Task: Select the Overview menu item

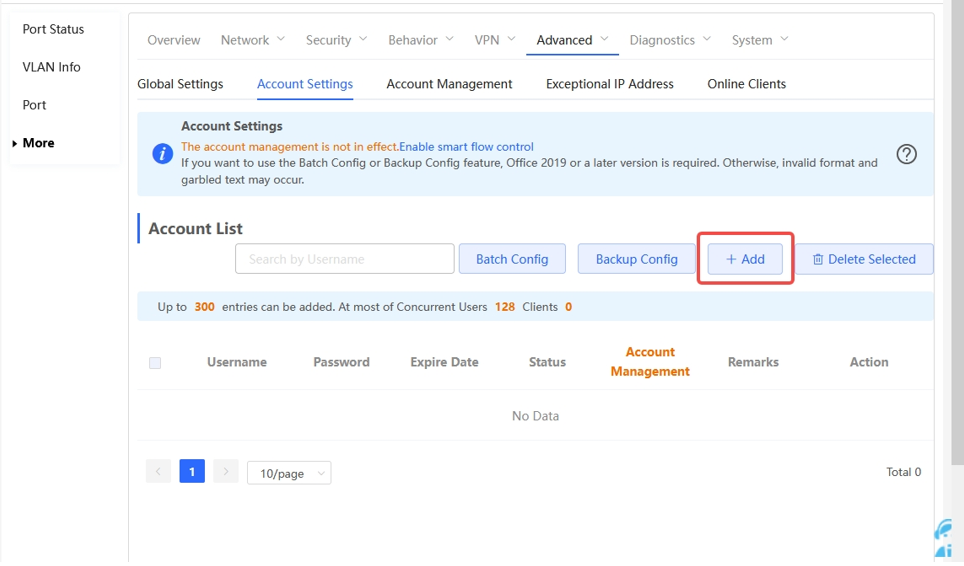Action: click(x=174, y=40)
